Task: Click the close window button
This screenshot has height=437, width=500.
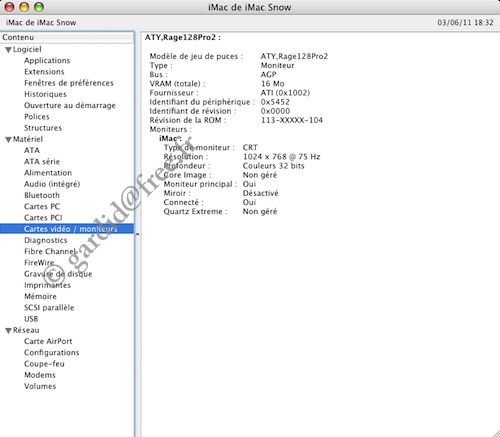Action: (x=9, y=7)
